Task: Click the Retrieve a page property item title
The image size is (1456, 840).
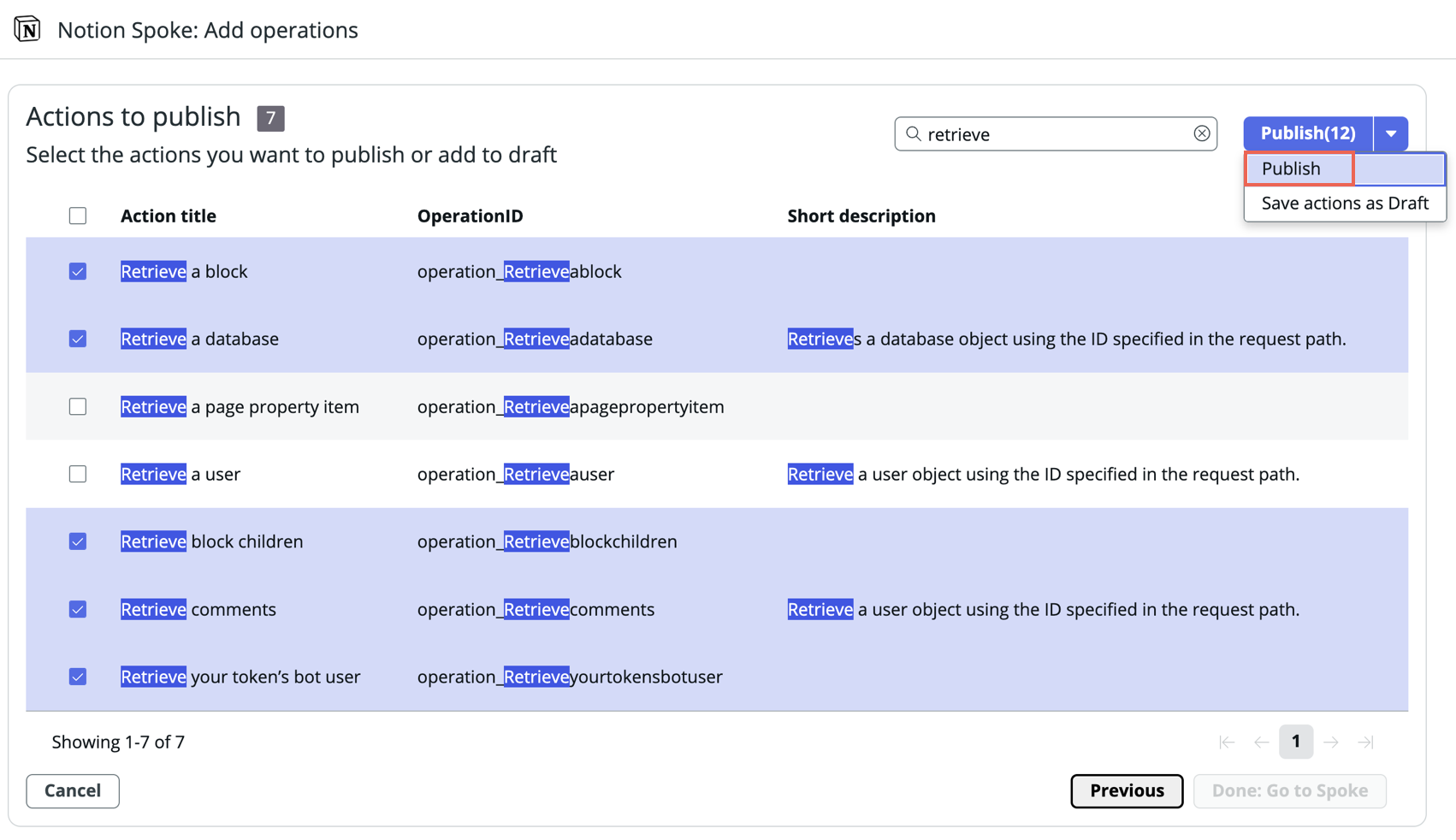Action: click(x=240, y=406)
